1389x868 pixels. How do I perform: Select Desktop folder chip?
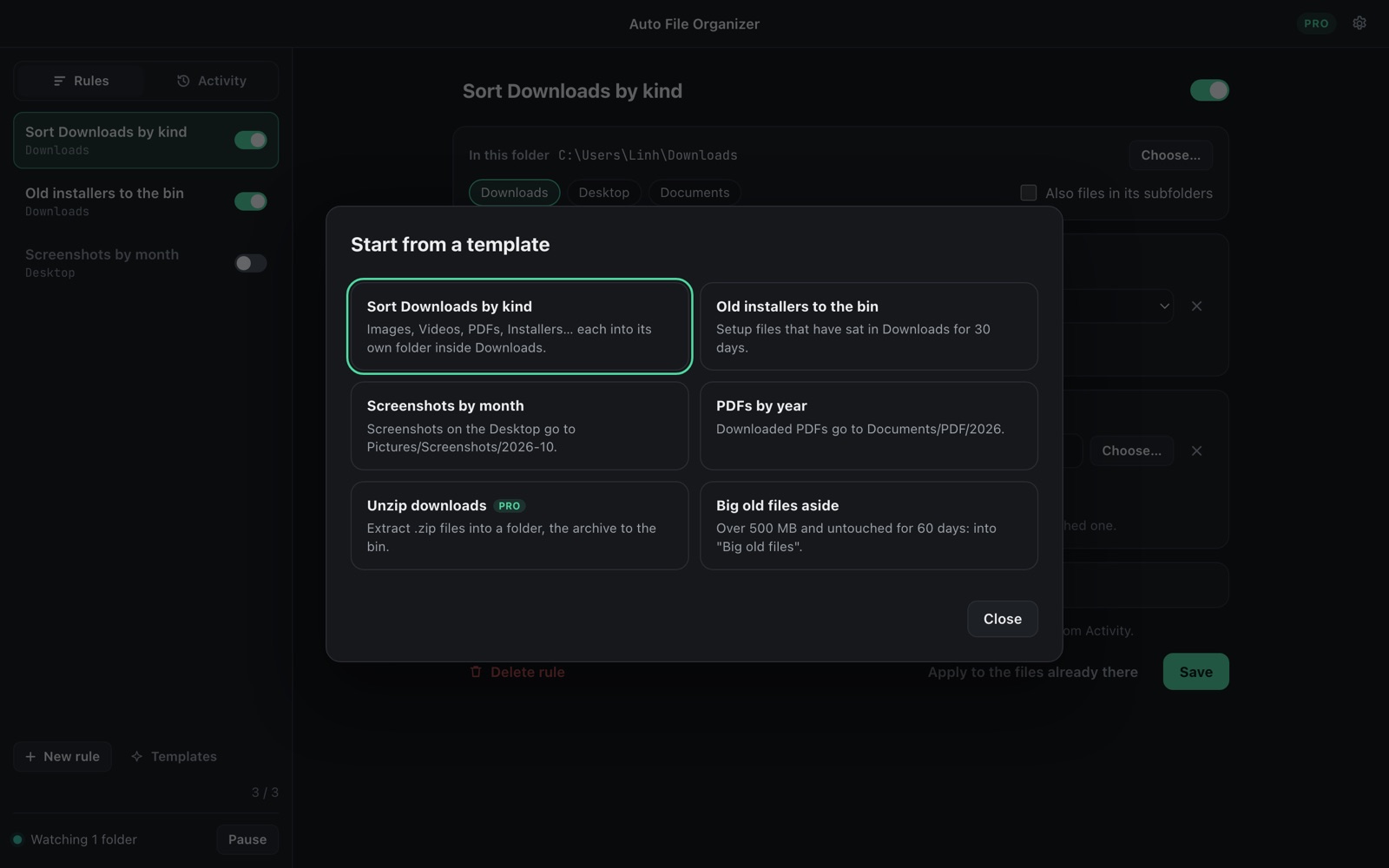[604, 193]
